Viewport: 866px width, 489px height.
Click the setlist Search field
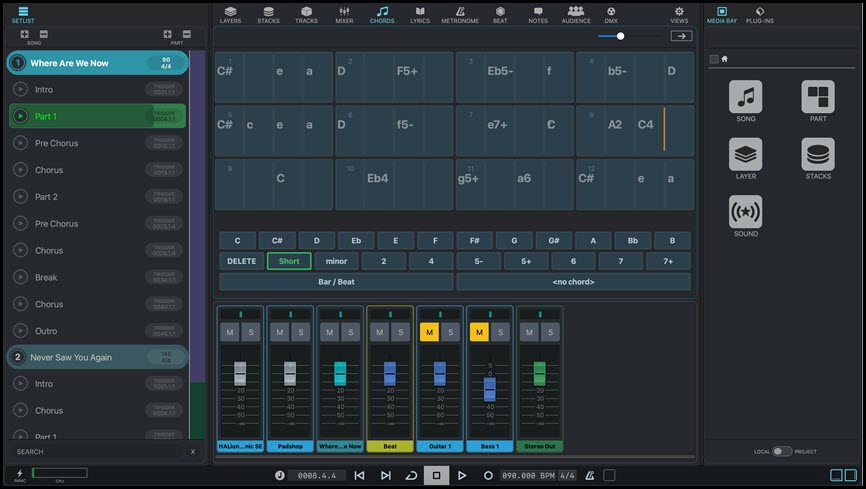97,451
